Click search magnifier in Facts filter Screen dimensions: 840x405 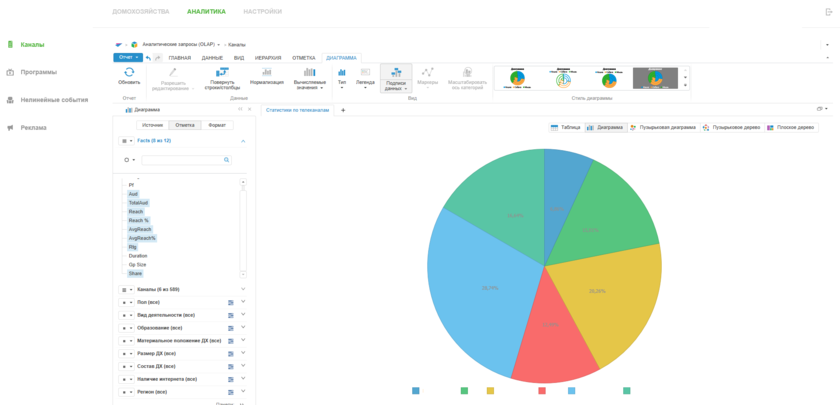tap(227, 160)
